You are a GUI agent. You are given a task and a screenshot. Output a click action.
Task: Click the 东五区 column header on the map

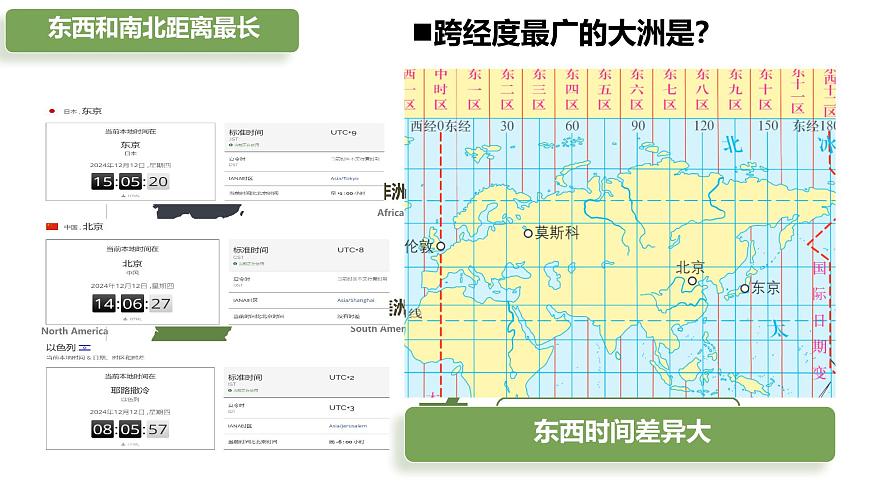[x=604, y=89]
